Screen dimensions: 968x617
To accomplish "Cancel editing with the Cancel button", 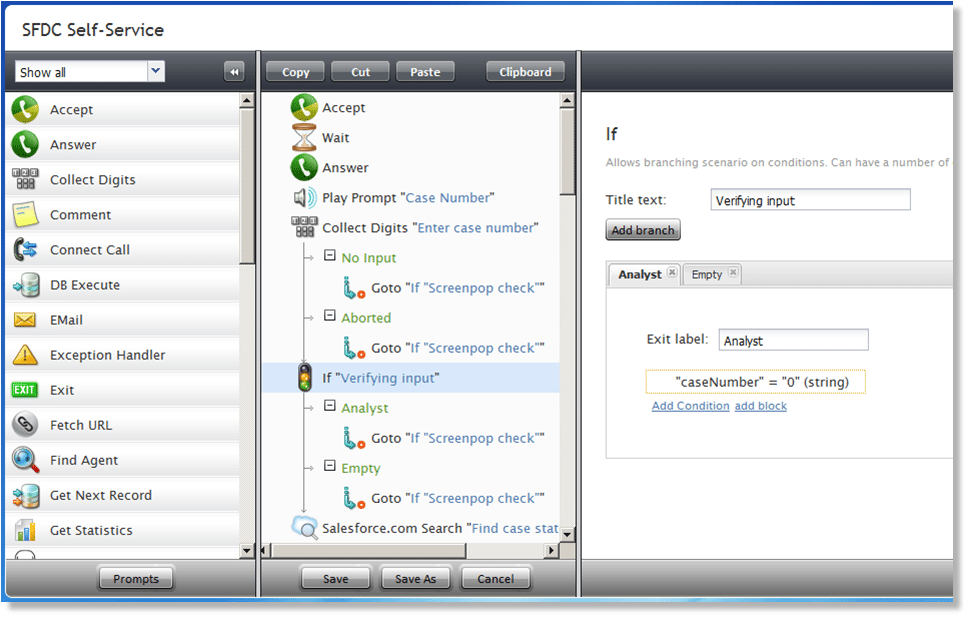I will [495, 579].
